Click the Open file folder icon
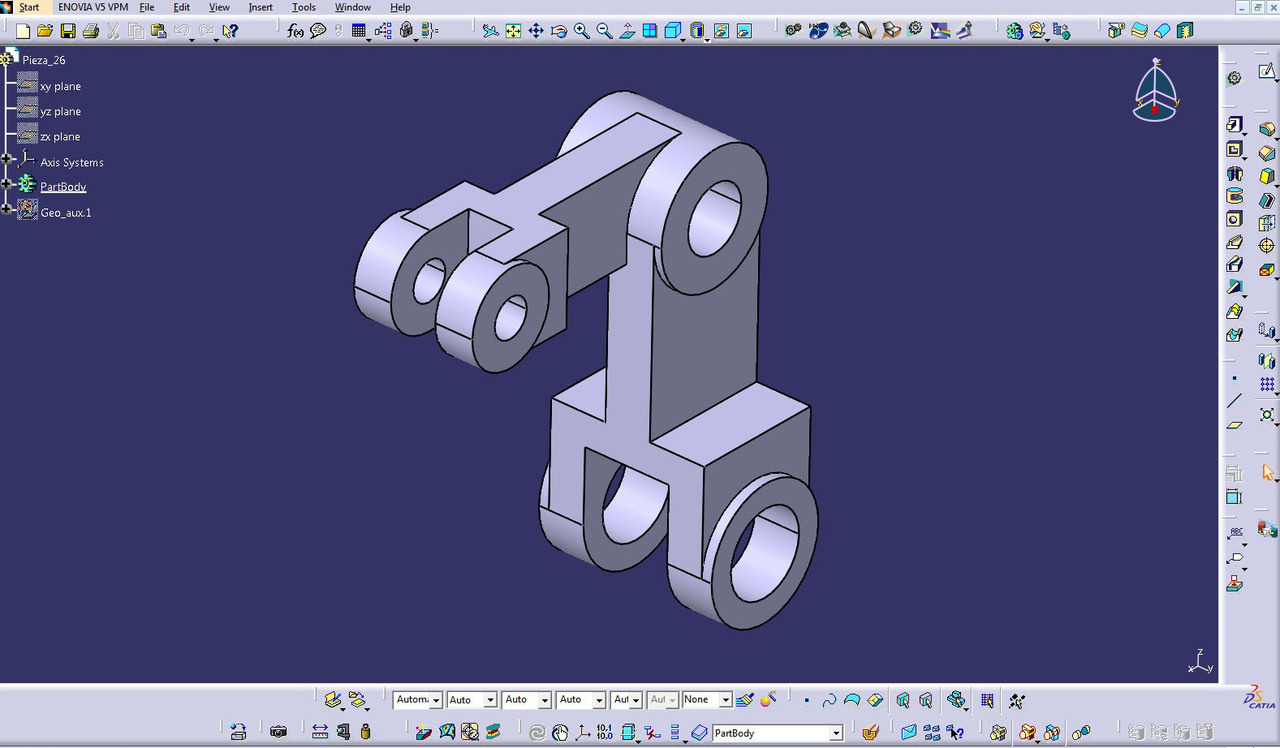This screenshot has height=748, width=1280. click(46, 31)
